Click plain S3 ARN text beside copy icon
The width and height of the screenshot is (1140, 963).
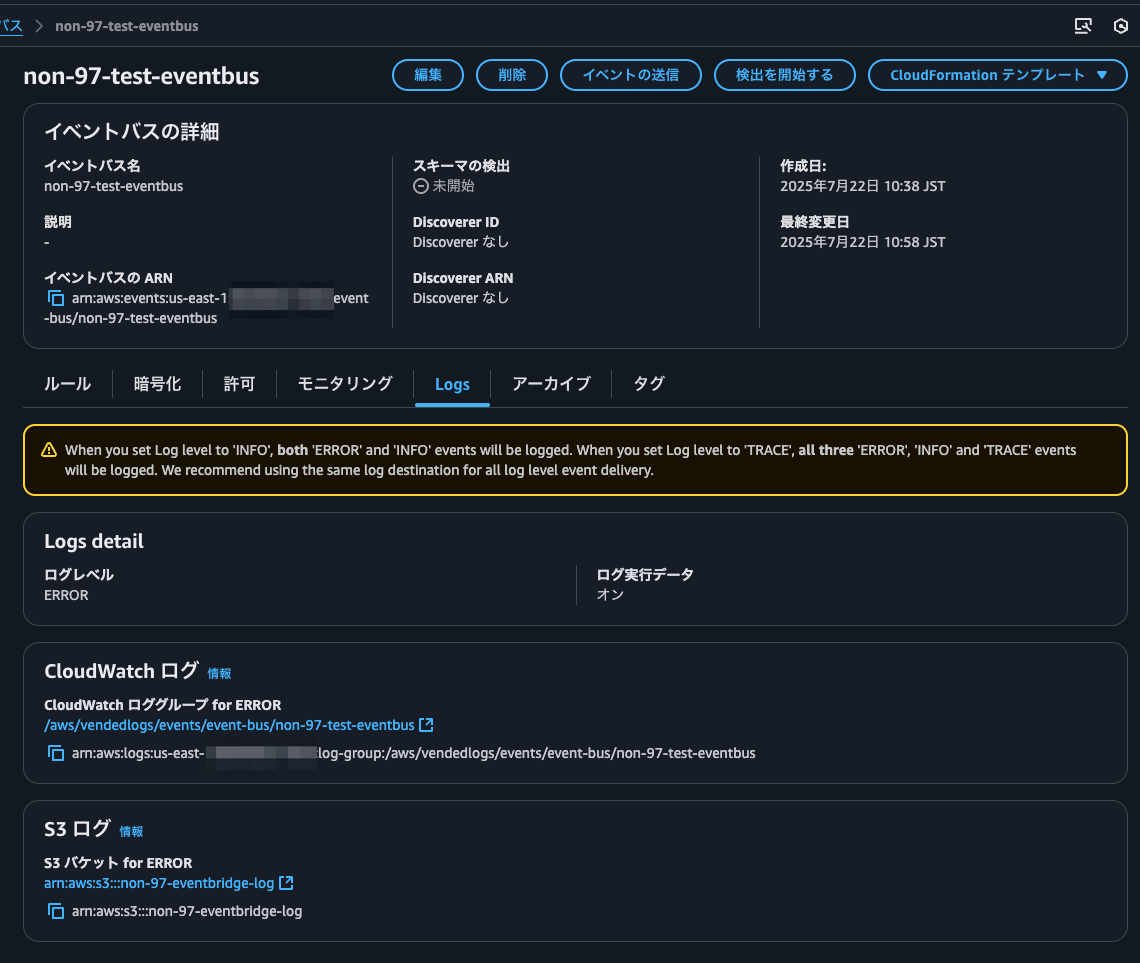187,911
